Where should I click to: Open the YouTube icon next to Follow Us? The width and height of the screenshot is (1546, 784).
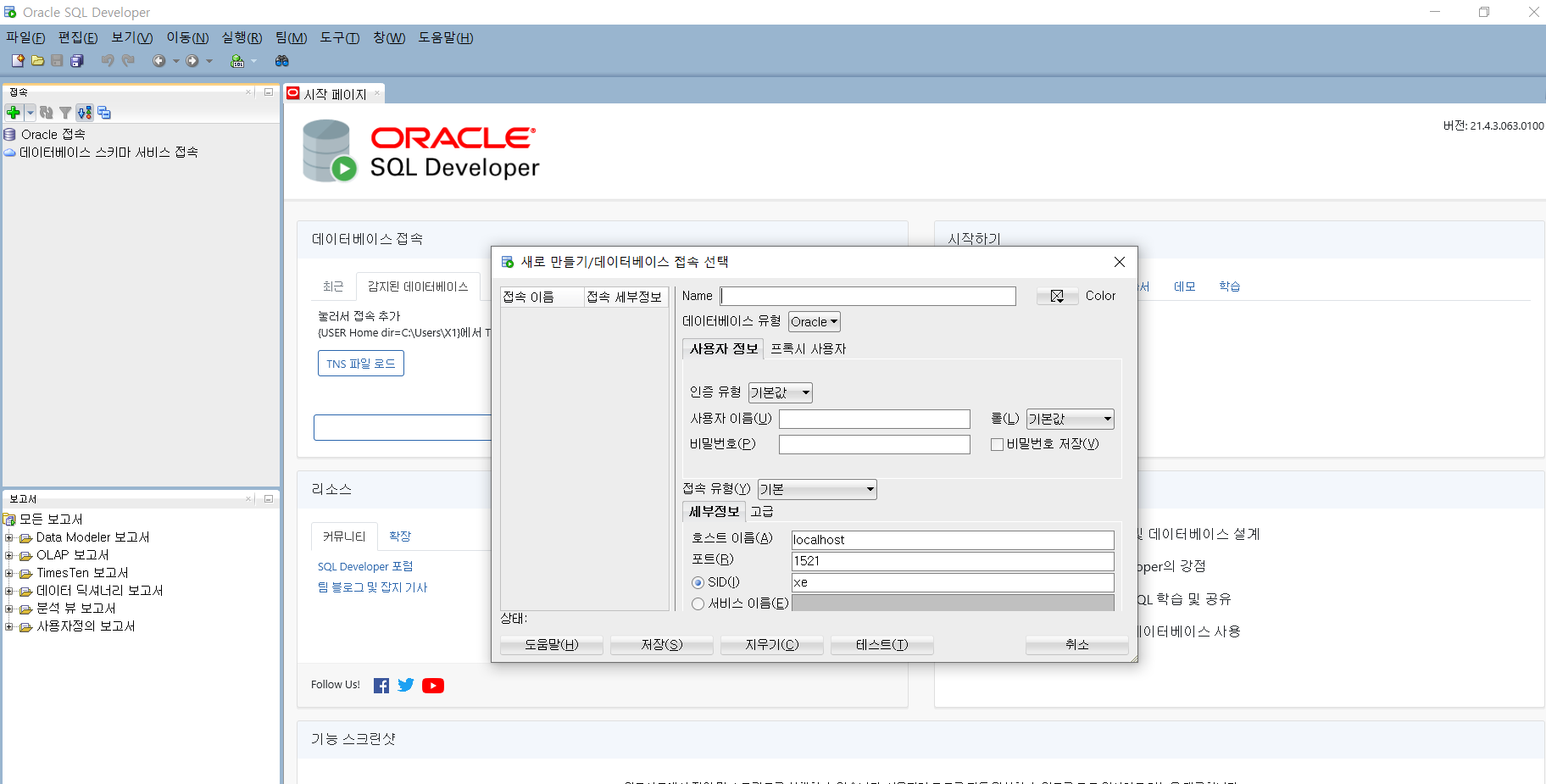(x=433, y=686)
